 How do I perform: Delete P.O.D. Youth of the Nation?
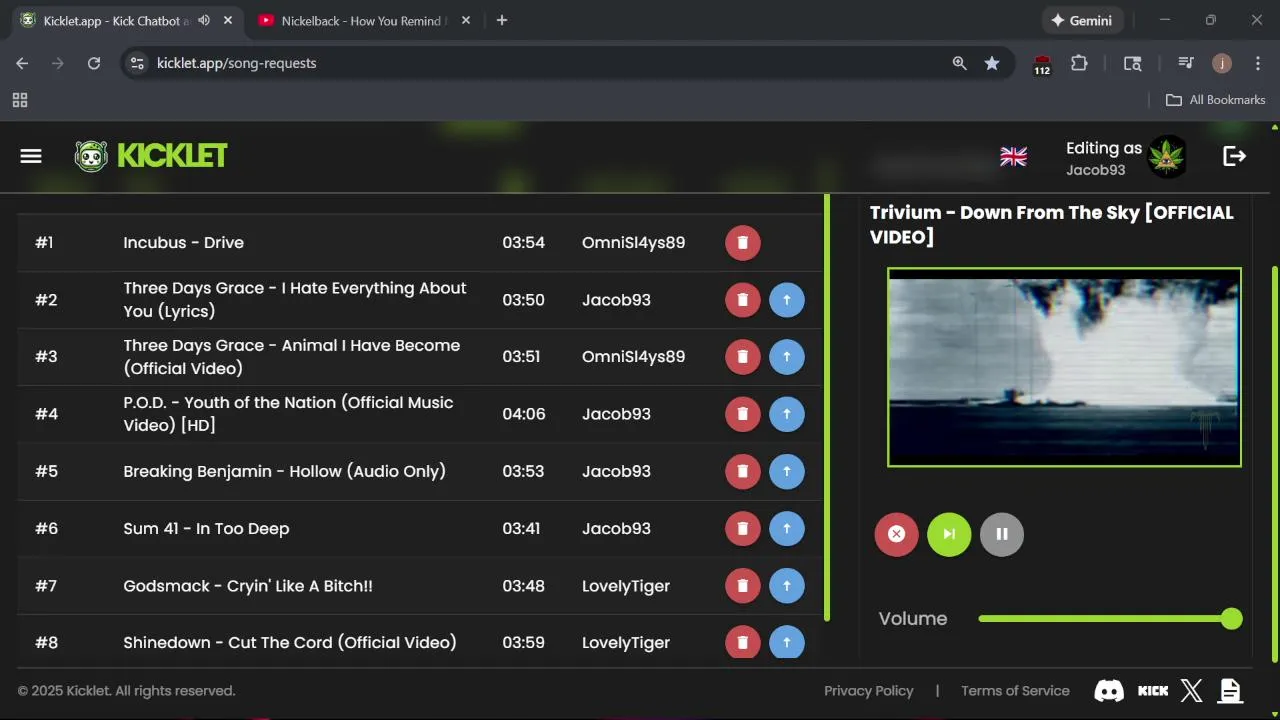pyautogui.click(x=743, y=414)
